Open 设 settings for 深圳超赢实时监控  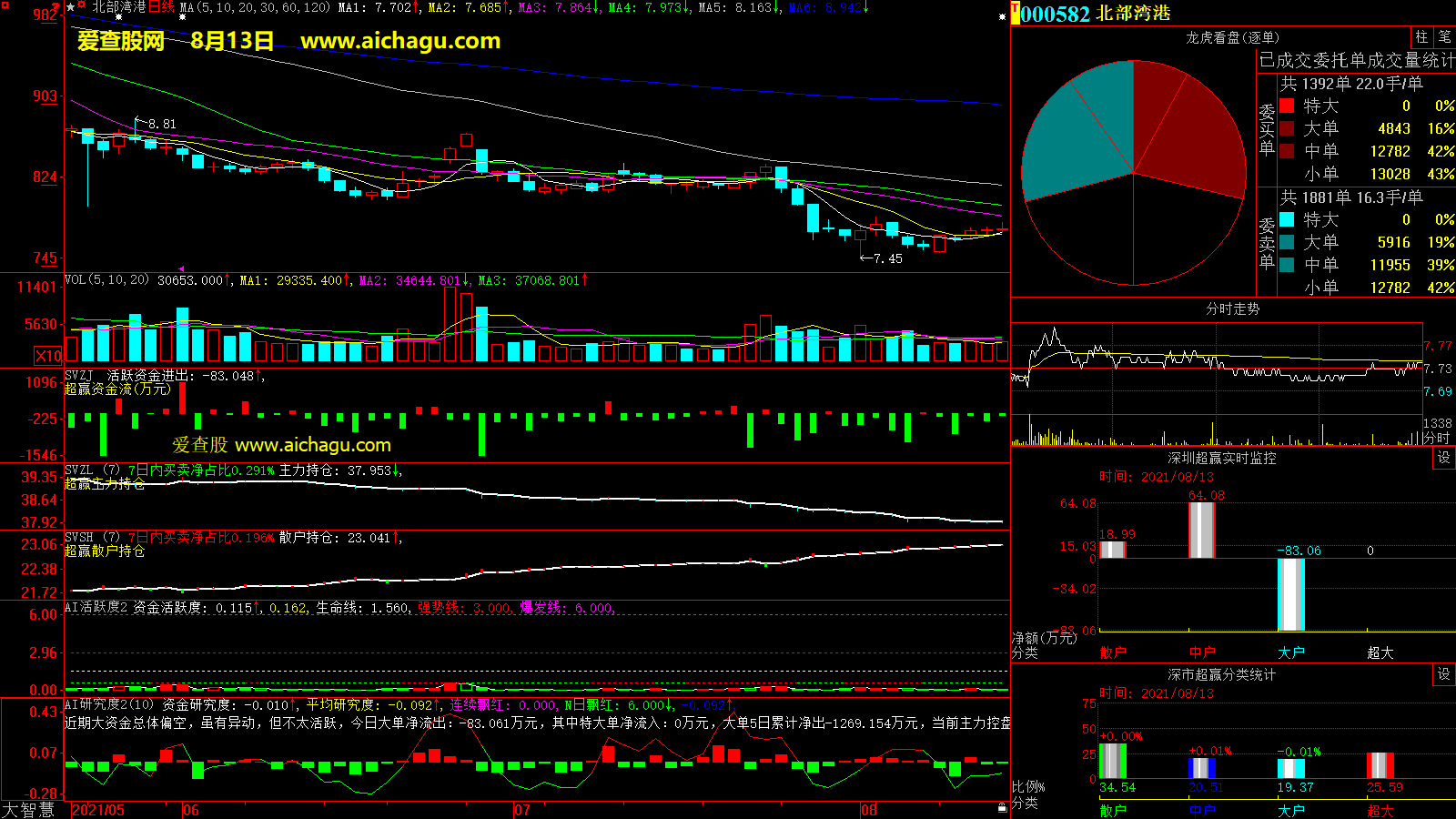click(x=1444, y=458)
